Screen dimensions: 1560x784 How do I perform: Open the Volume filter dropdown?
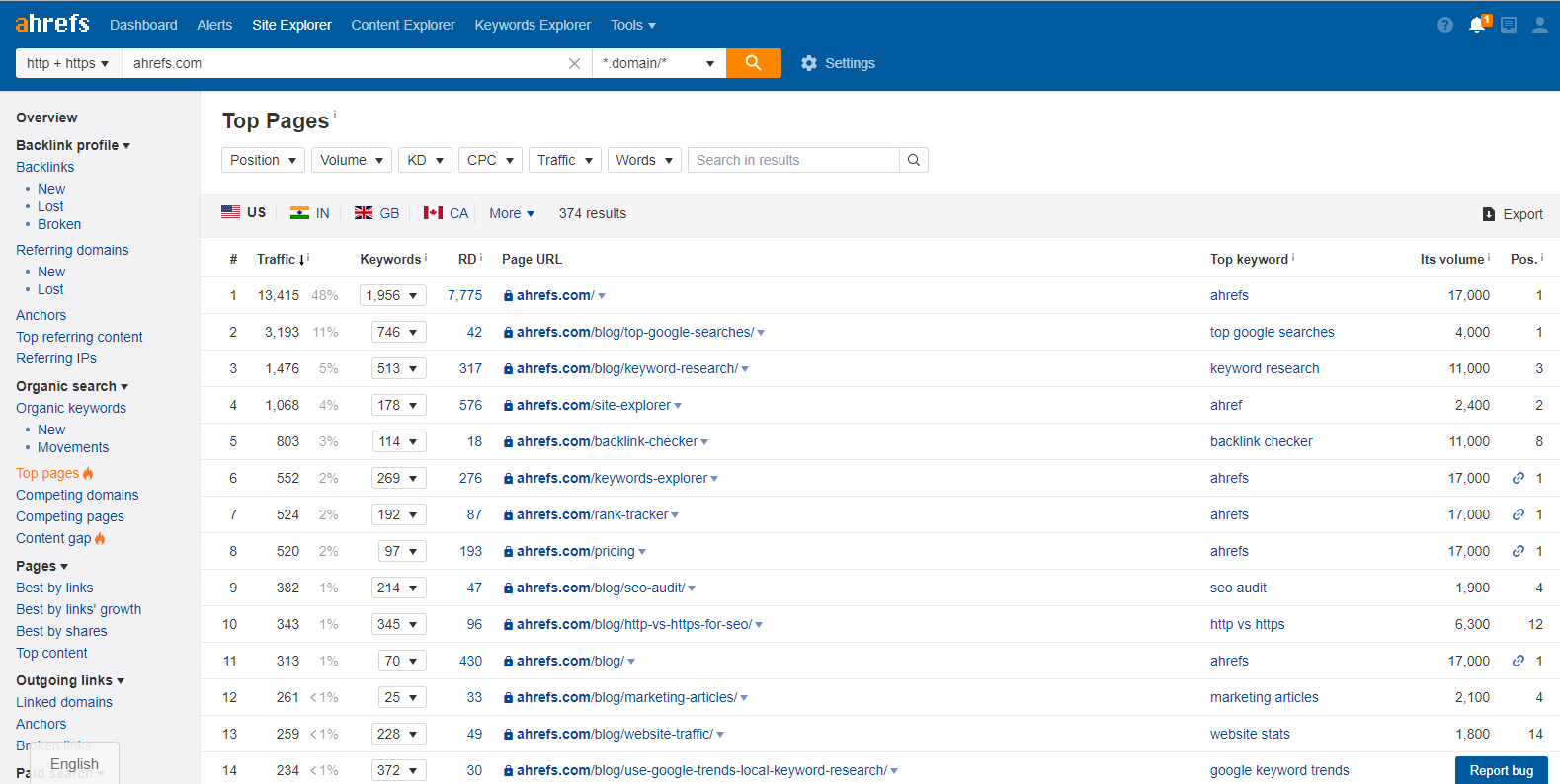(352, 160)
